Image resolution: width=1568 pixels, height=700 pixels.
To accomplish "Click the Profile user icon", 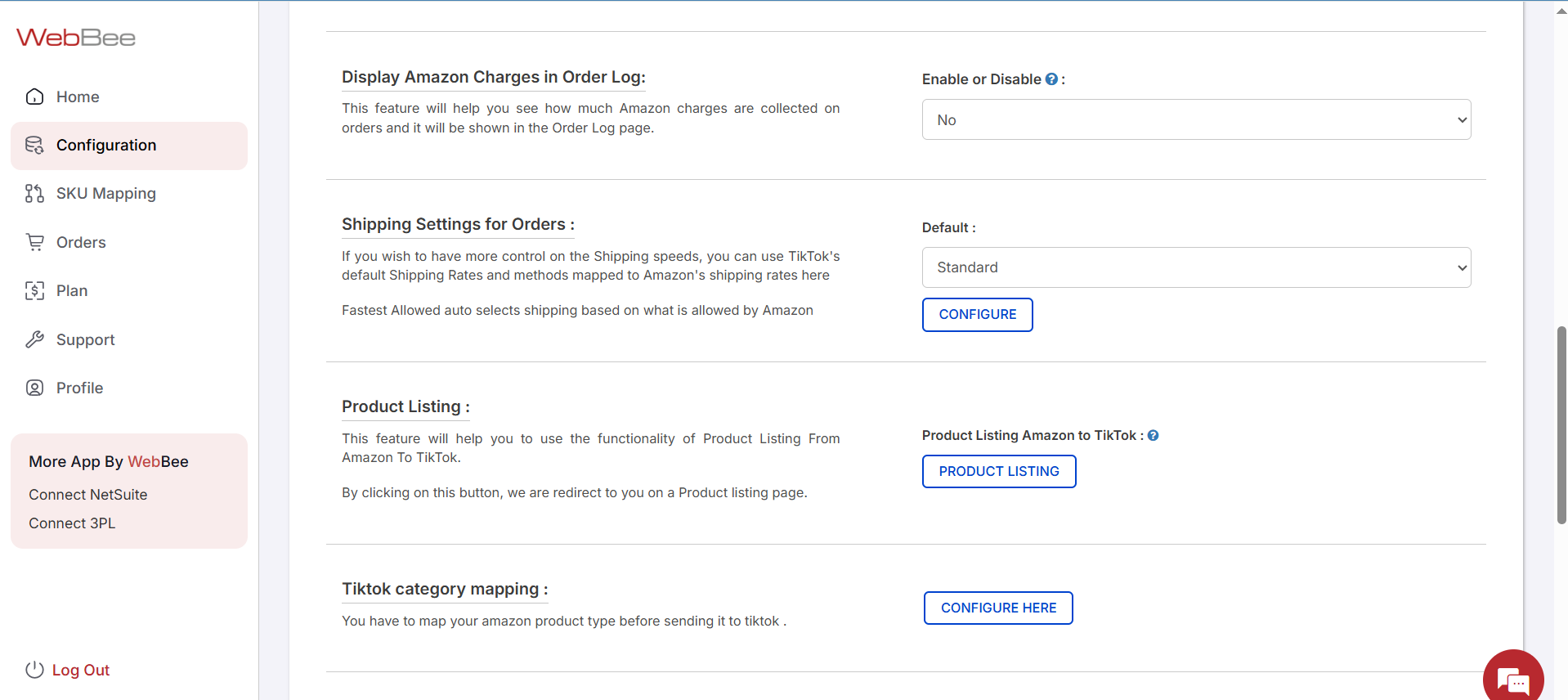I will pyautogui.click(x=34, y=388).
